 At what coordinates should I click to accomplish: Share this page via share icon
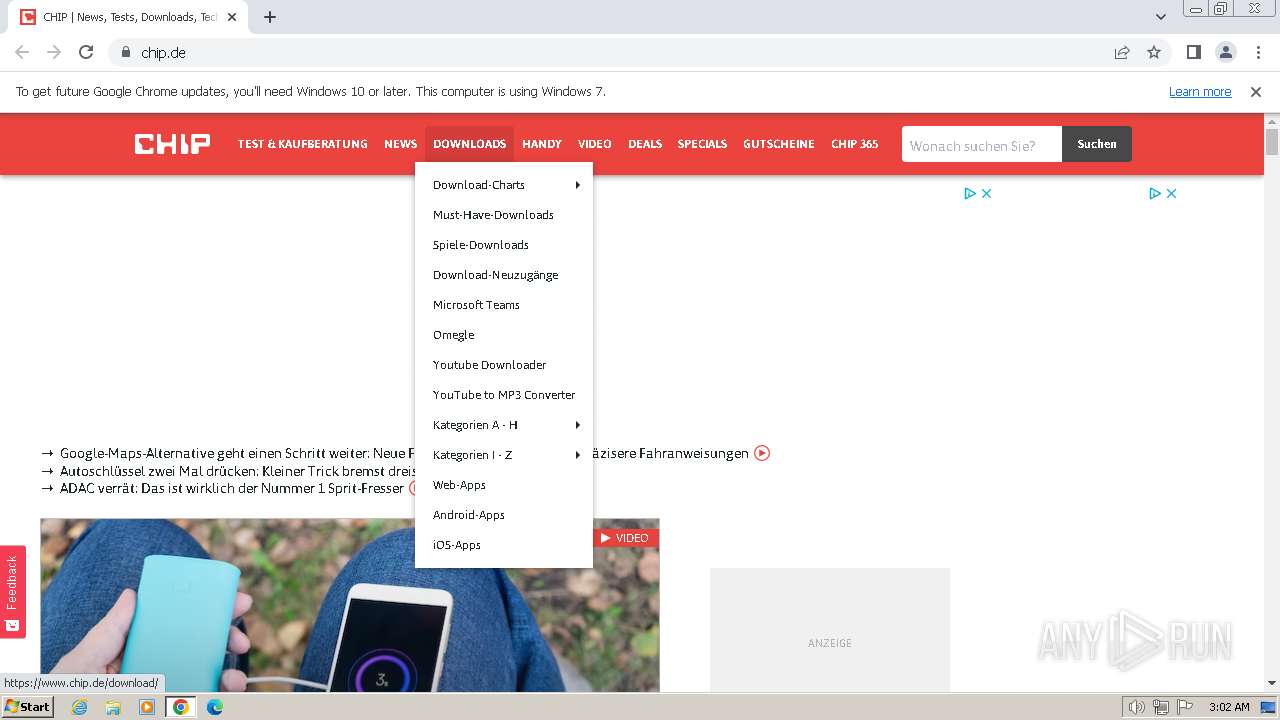(1122, 52)
